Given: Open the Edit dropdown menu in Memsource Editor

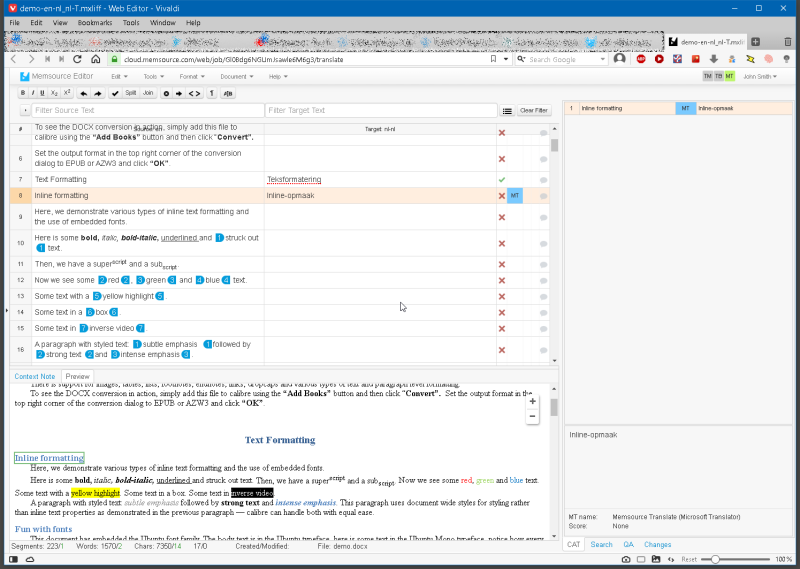Looking at the screenshot, I should 119,77.
